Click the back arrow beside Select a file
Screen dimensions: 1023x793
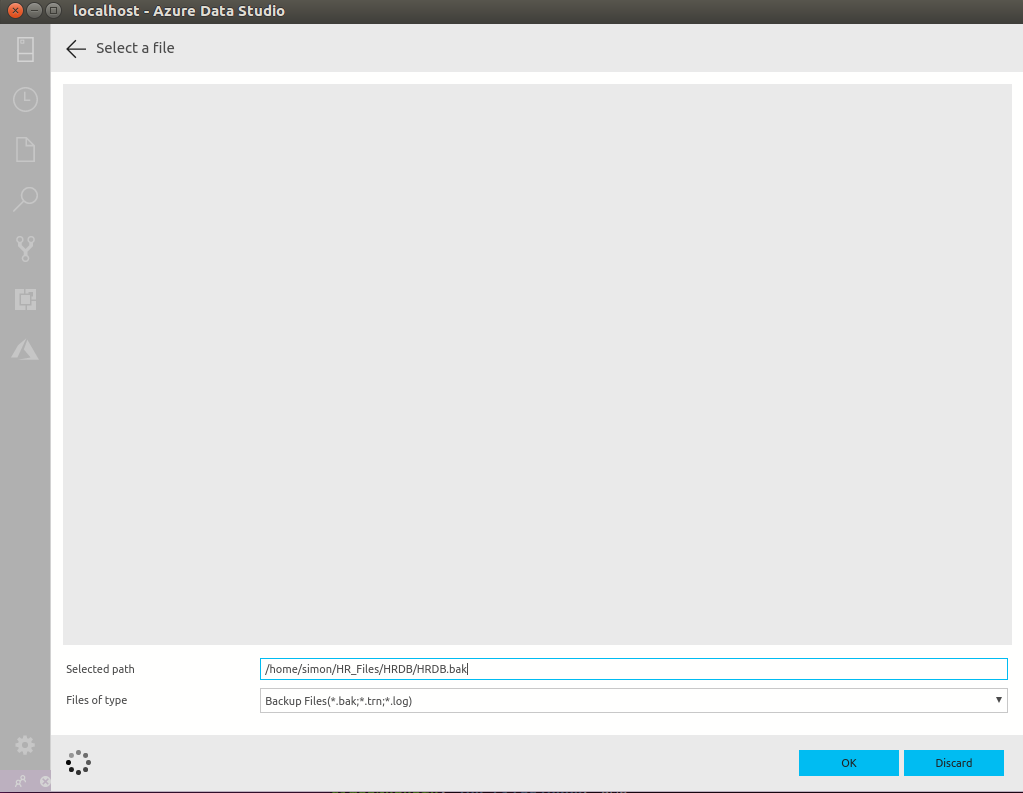tap(76, 48)
